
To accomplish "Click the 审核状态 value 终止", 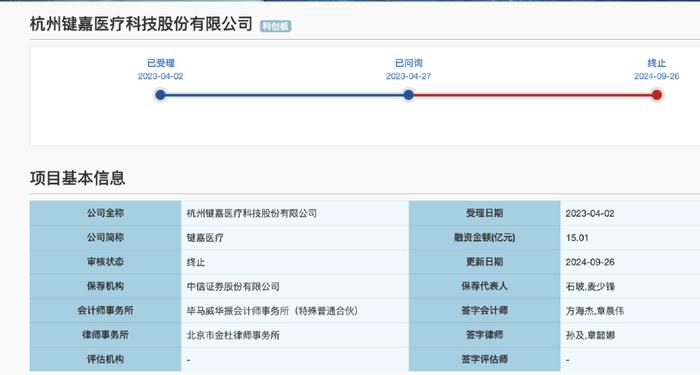I will [295, 262].
